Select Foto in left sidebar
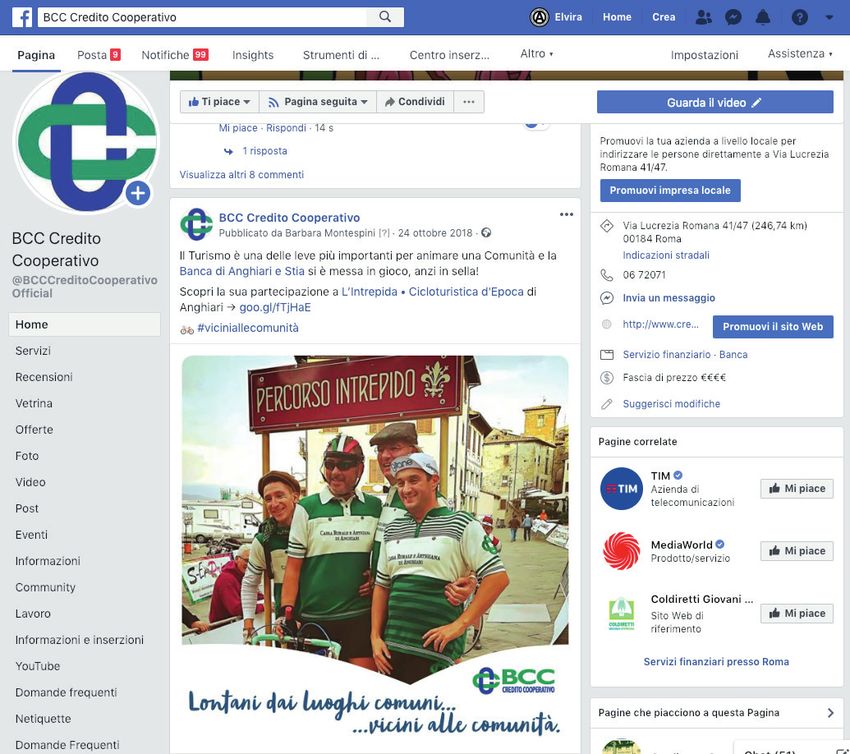Screen dimensions: 850x754 click(x=27, y=456)
